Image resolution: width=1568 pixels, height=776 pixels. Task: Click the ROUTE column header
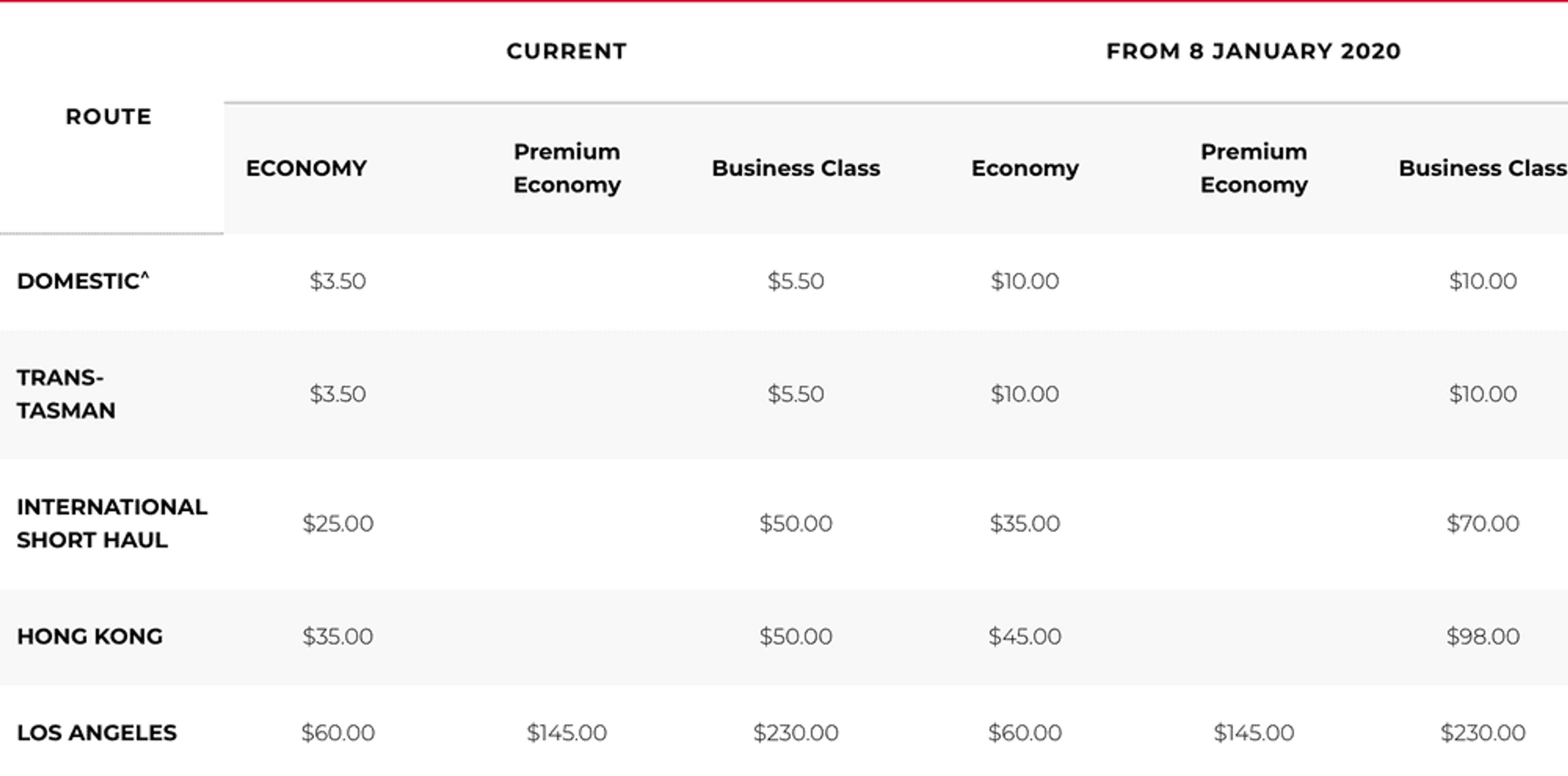click(x=108, y=117)
